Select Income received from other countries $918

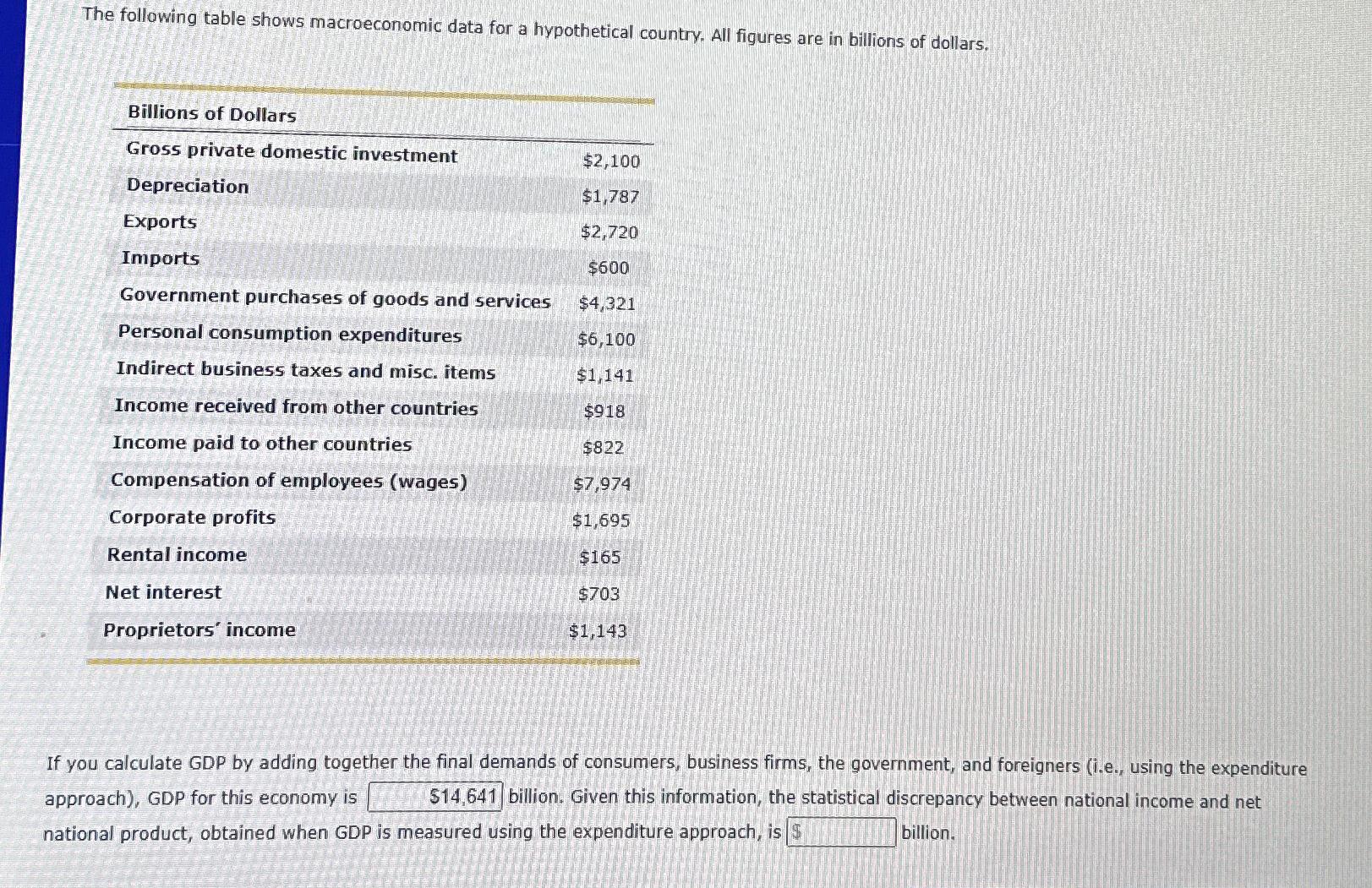point(604,410)
